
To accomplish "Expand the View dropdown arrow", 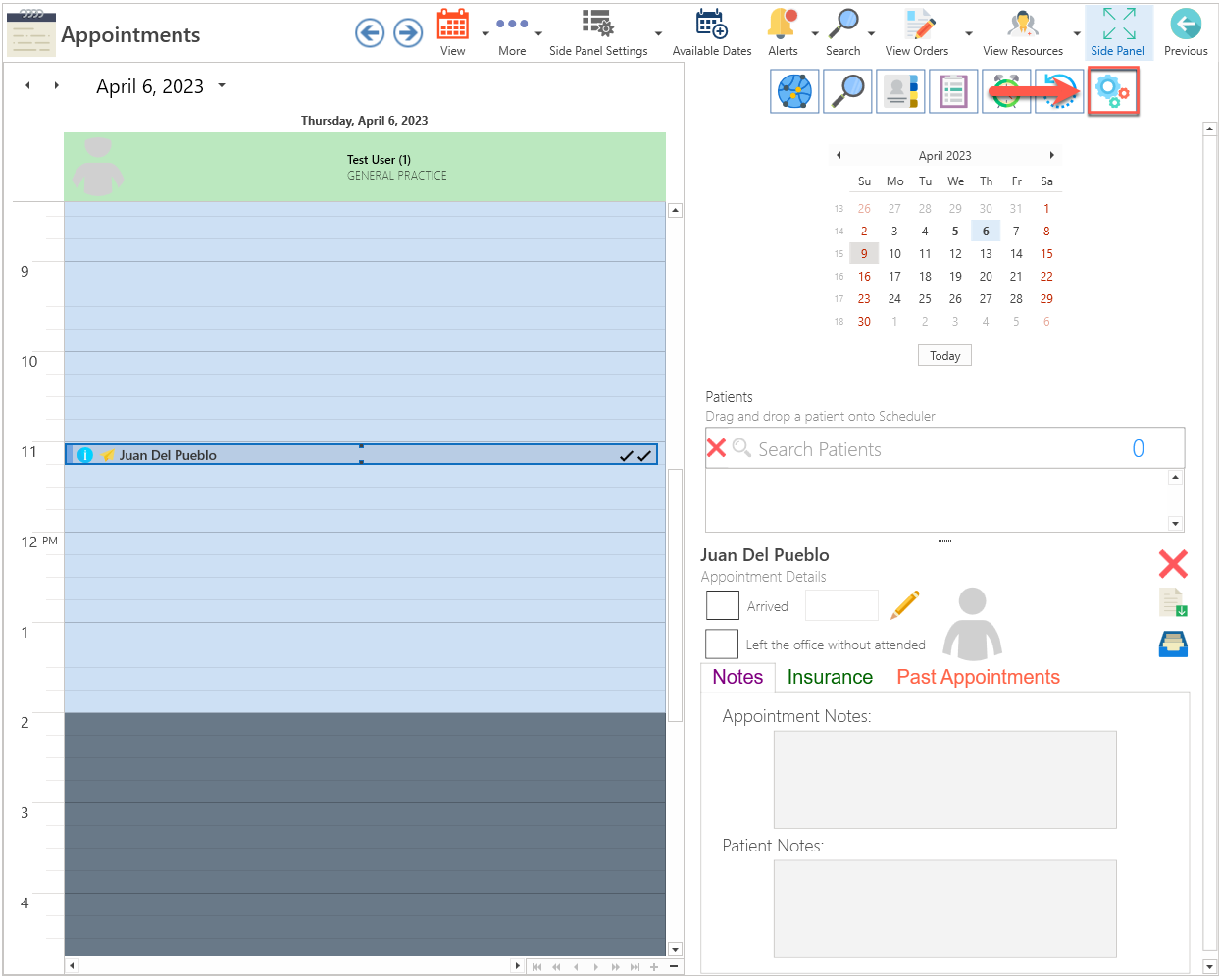I will click(x=485, y=33).
